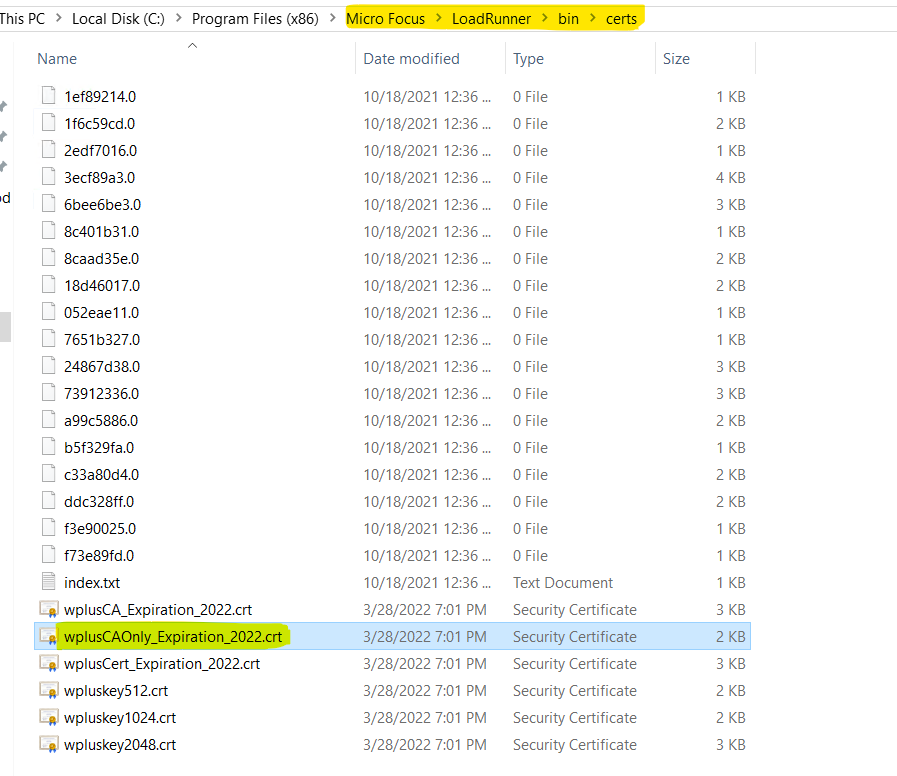Sort by the Date modified column
897x776 pixels.
tap(411, 59)
